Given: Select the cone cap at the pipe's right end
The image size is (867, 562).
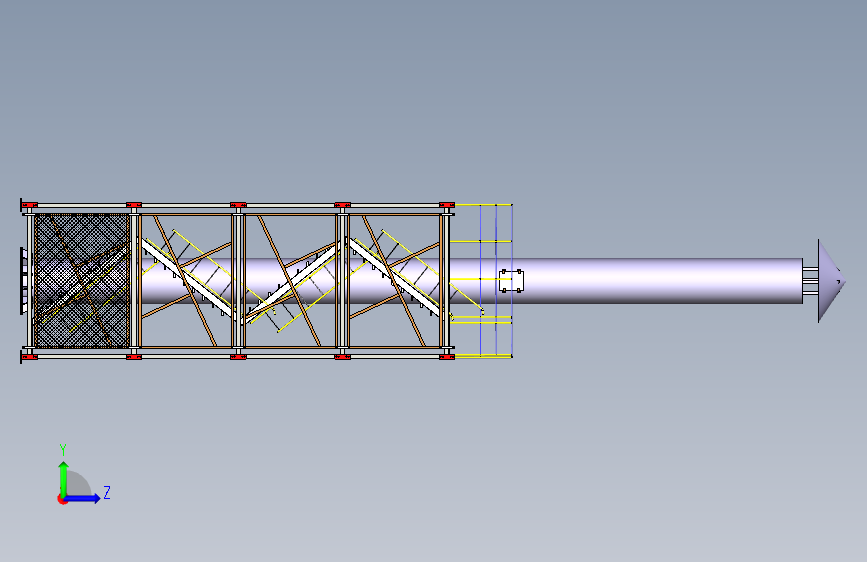Looking at the screenshot, I should pos(831,281).
